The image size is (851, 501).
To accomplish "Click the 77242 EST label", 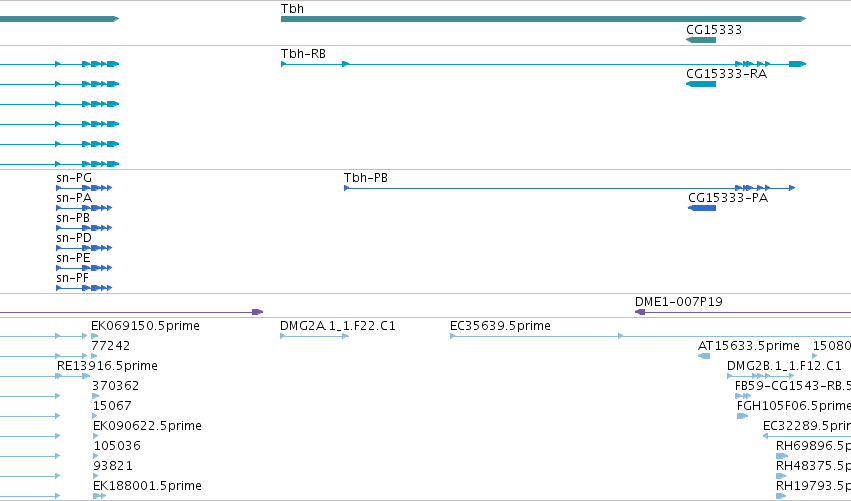I will (x=111, y=346).
